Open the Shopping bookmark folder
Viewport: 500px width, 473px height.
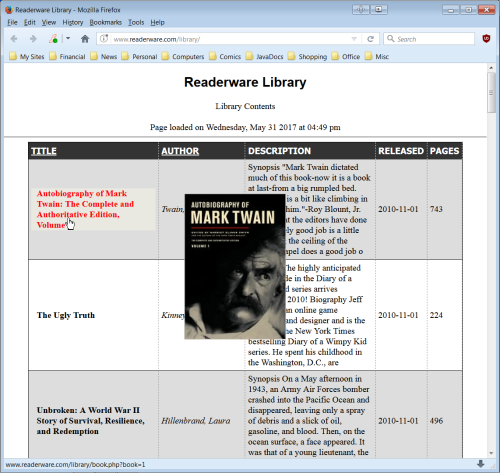[308, 56]
